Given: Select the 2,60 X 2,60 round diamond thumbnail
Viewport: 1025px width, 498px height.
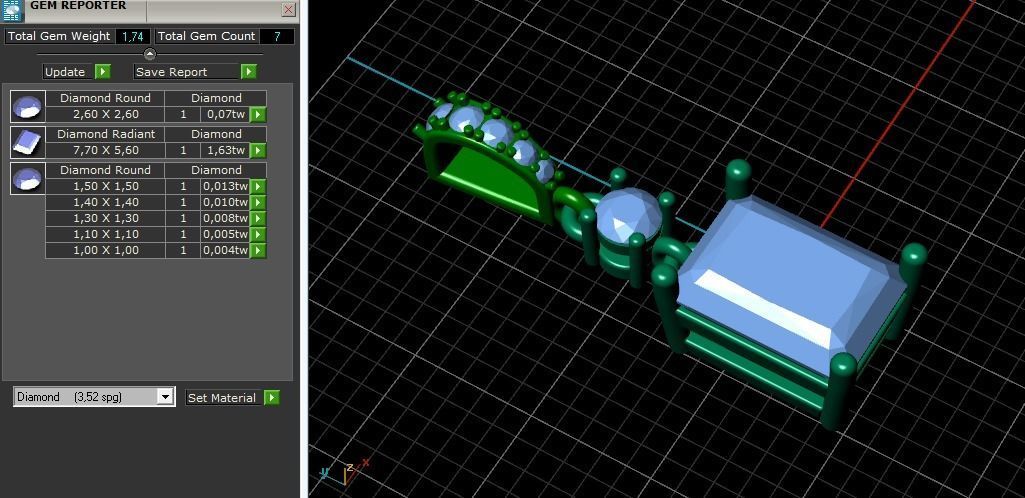Looking at the screenshot, I should click(x=28, y=107).
